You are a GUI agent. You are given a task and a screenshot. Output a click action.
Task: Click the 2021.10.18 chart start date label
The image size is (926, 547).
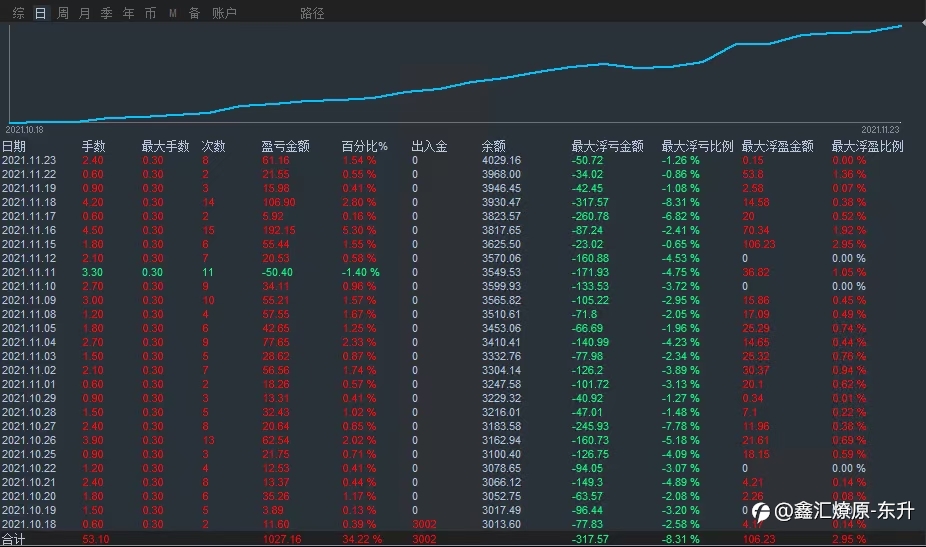[x=24, y=129]
